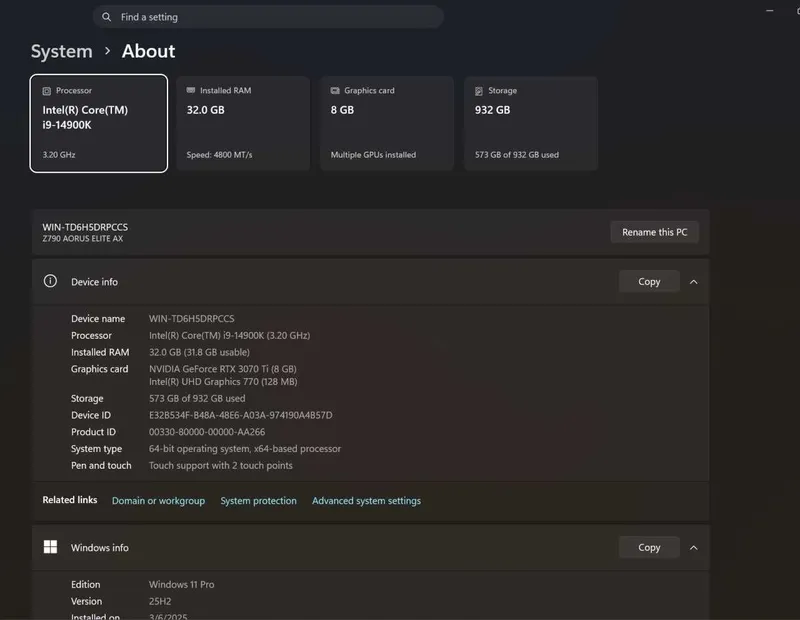Click the graphics card icon
800x620 pixels.
coord(335,90)
